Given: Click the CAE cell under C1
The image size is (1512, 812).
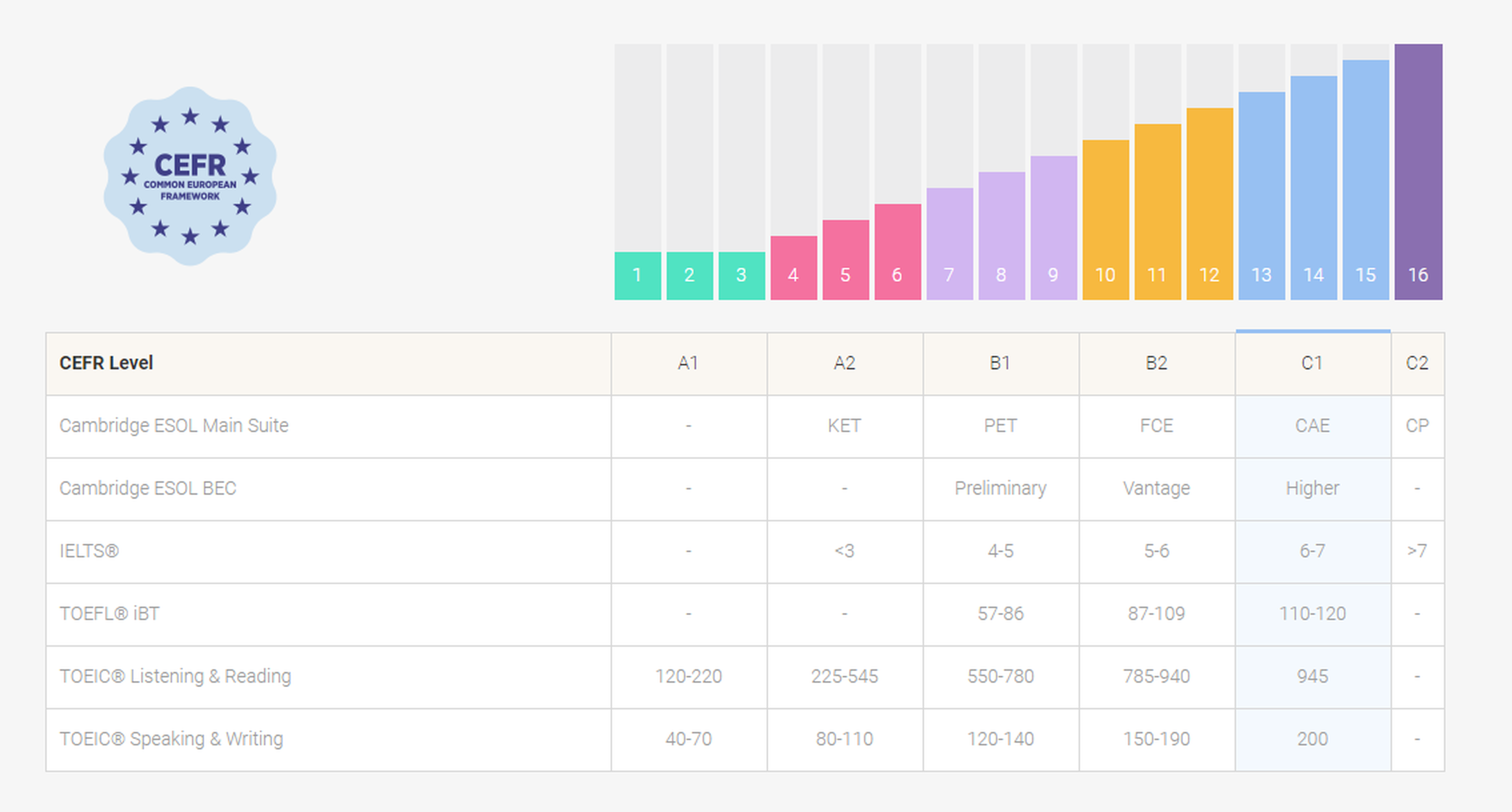Looking at the screenshot, I should tap(1312, 426).
